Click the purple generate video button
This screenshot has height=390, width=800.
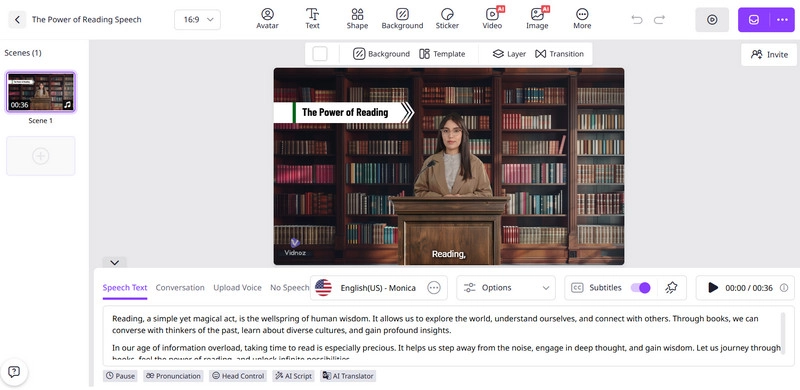pyautogui.click(x=754, y=20)
